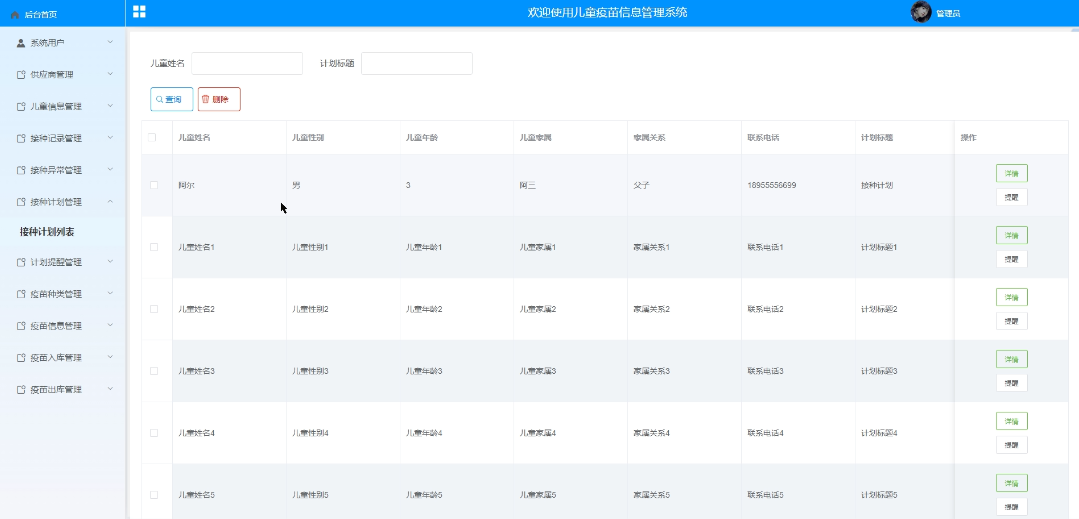Click the 阿三 guardian cell
The height and width of the screenshot is (519, 1079).
click(528, 185)
